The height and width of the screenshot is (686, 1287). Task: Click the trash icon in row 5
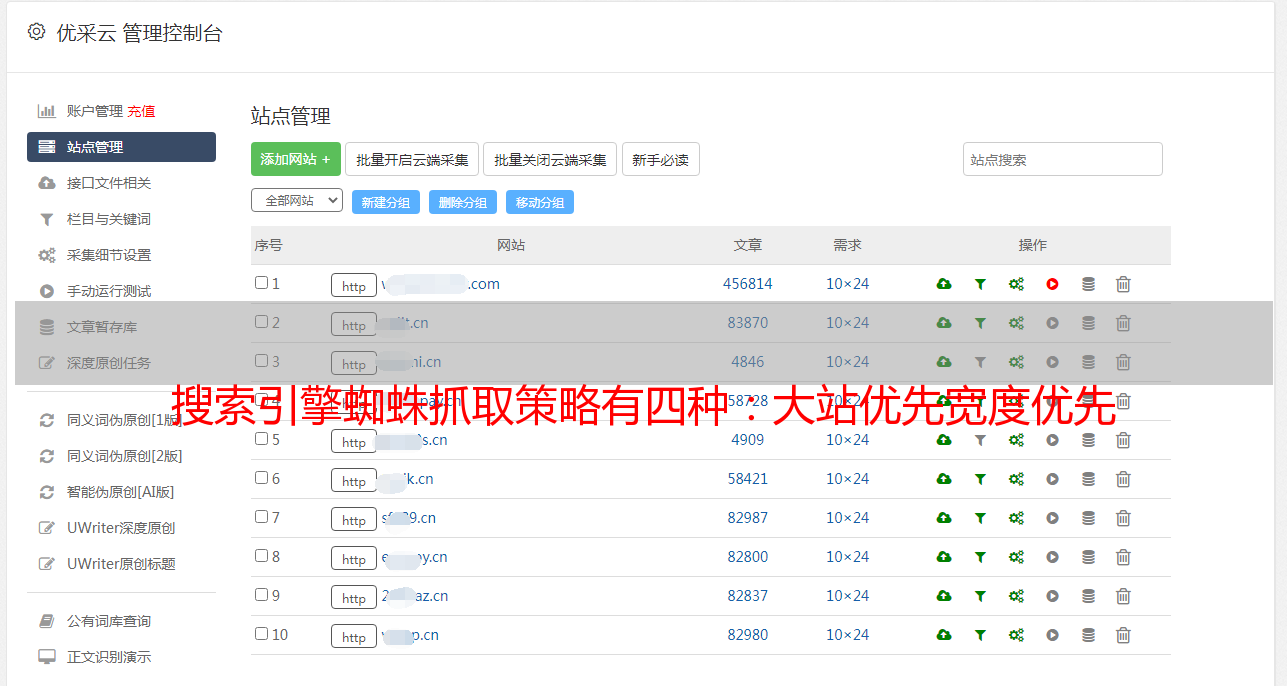1123,440
